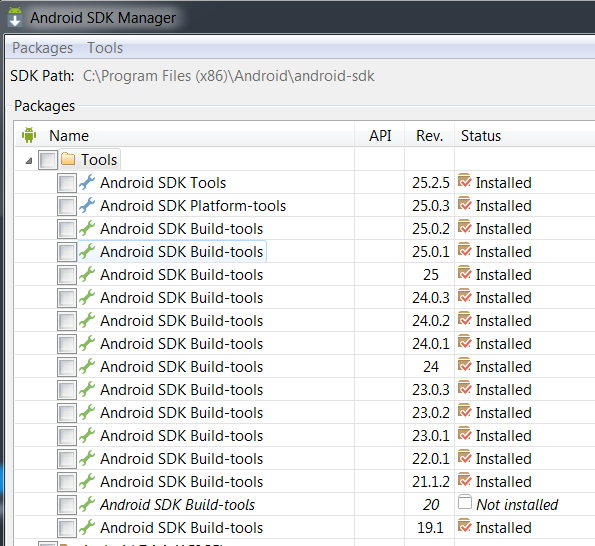Tick the Tools folder checkbox
Viewport: 595px width, 546px height.
pyautogui.click(x=48, y=160)
